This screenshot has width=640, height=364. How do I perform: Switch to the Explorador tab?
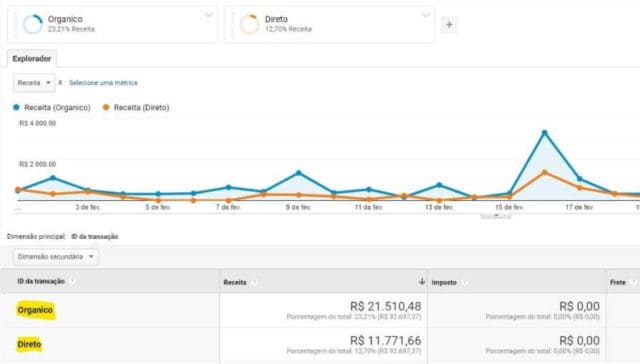[32, 59]
